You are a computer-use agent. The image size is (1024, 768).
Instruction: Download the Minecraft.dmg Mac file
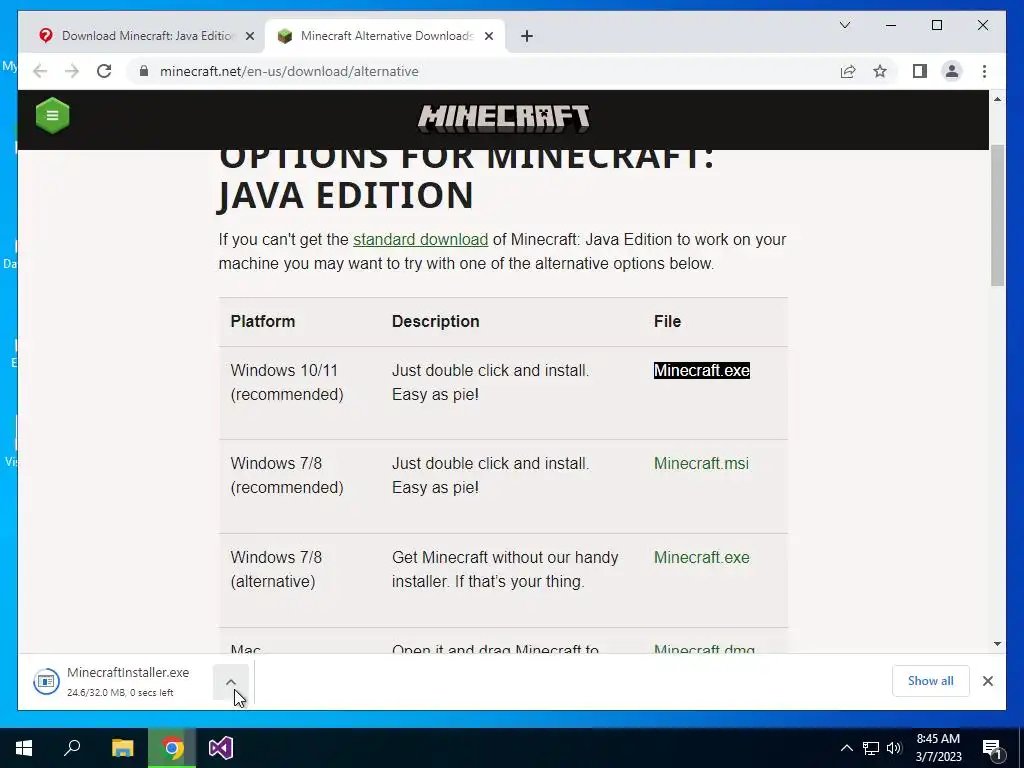point(704,649)
